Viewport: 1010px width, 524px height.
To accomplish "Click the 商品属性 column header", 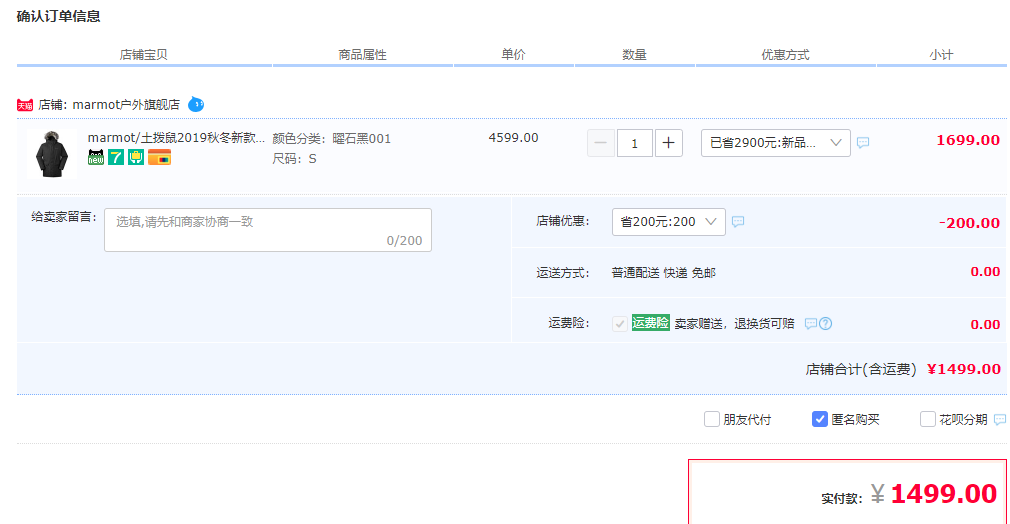I will pyautogui.click(x=362, y=55).
